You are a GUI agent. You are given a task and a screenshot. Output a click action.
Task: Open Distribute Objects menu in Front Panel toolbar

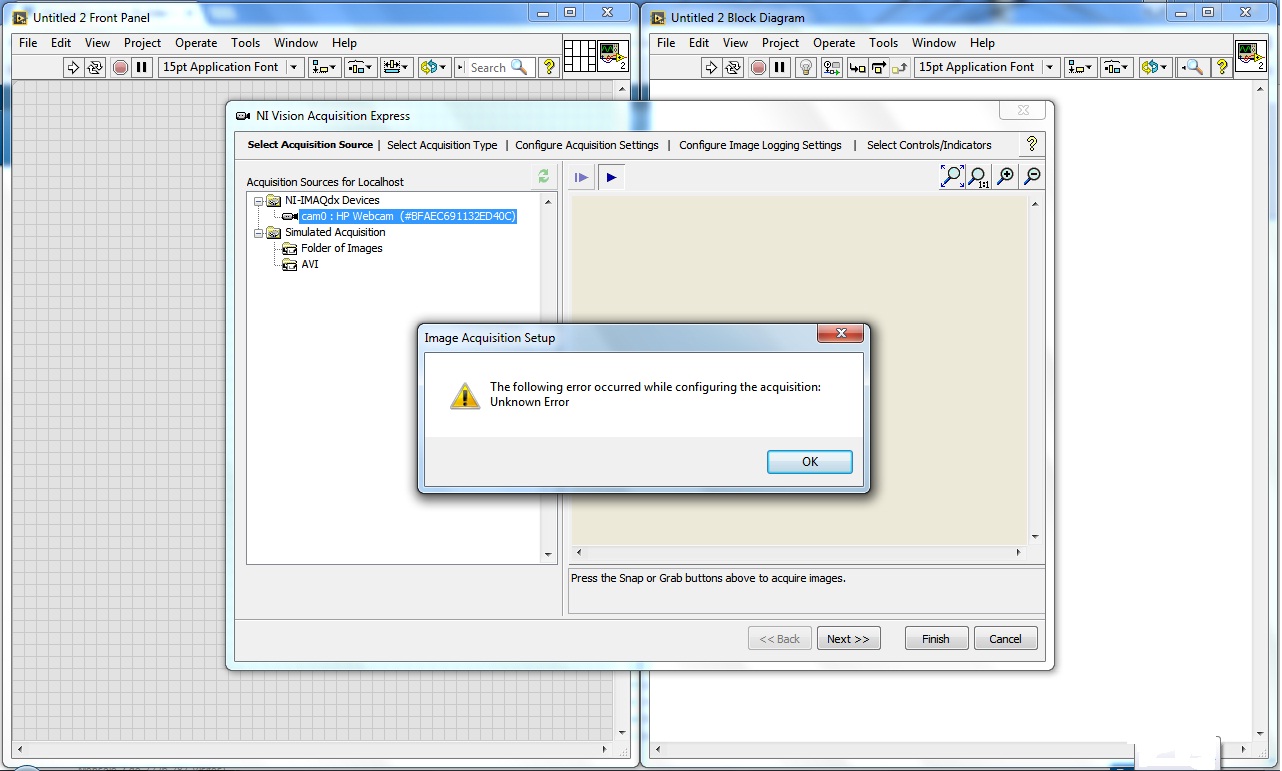click(360, 67)
